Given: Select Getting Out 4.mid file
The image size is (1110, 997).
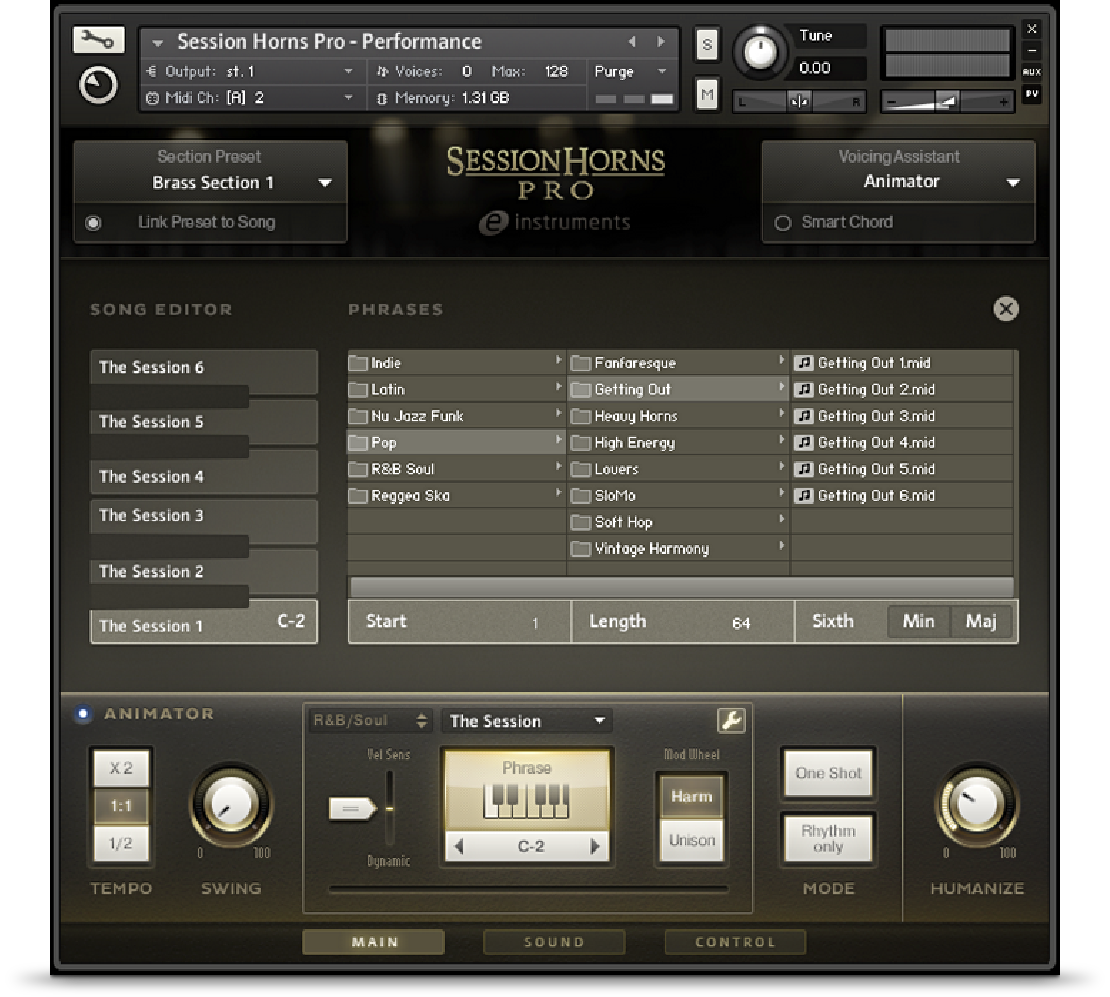Looking at the screenshot, I should click(903, 443).
